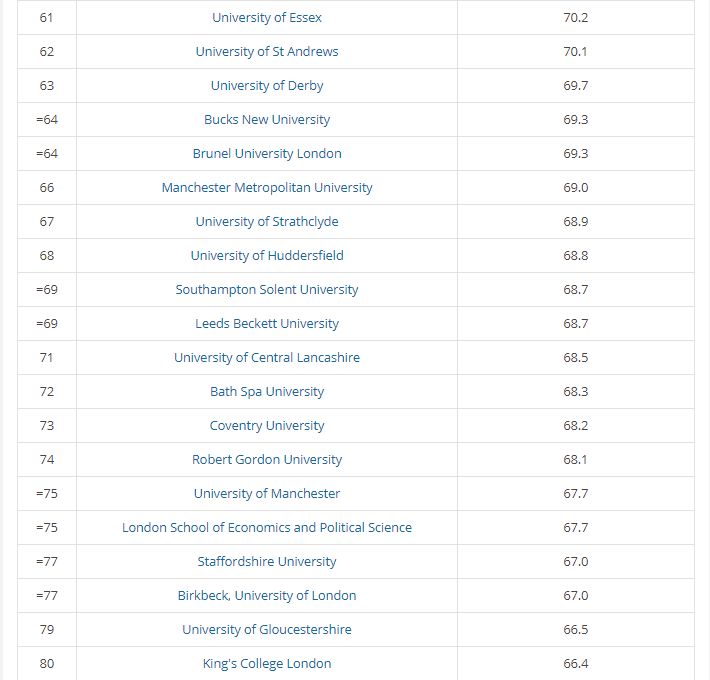The height and width of the screenshot is (680, 710).
Task: Click Robert Gordon University link
Action: pyautogui.click(x=267, y=459)
